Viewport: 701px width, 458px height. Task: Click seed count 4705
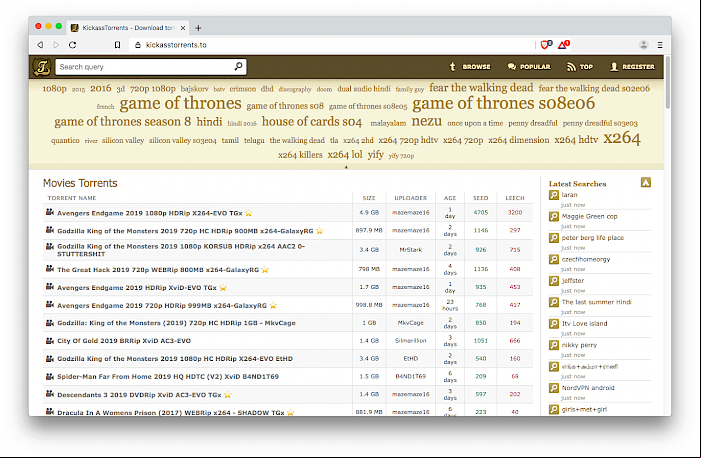pyautogui.click(x=481, y=212)
